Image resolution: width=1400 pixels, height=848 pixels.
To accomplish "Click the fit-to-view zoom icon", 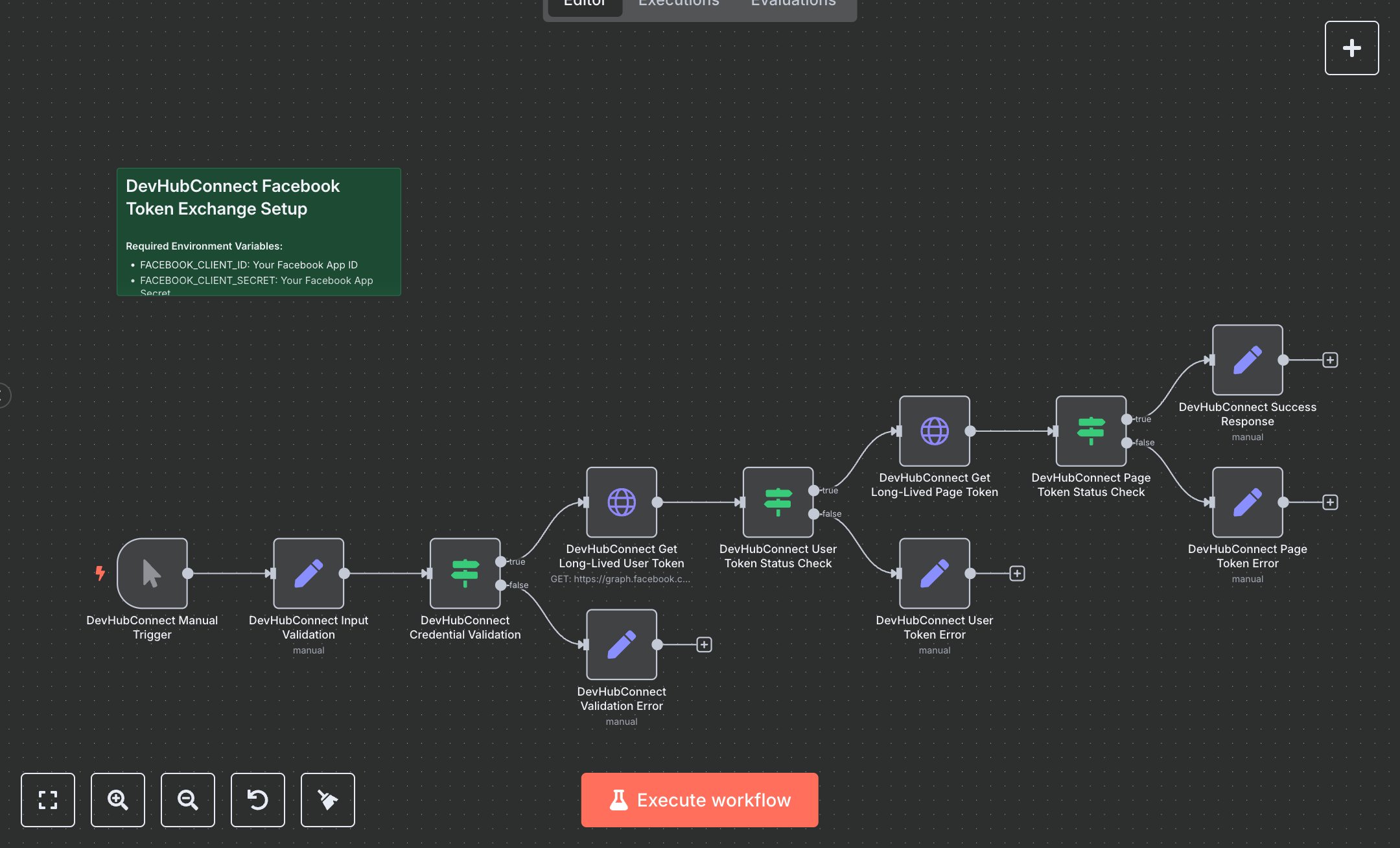I will pyautogui.click(x=48, y=799).
